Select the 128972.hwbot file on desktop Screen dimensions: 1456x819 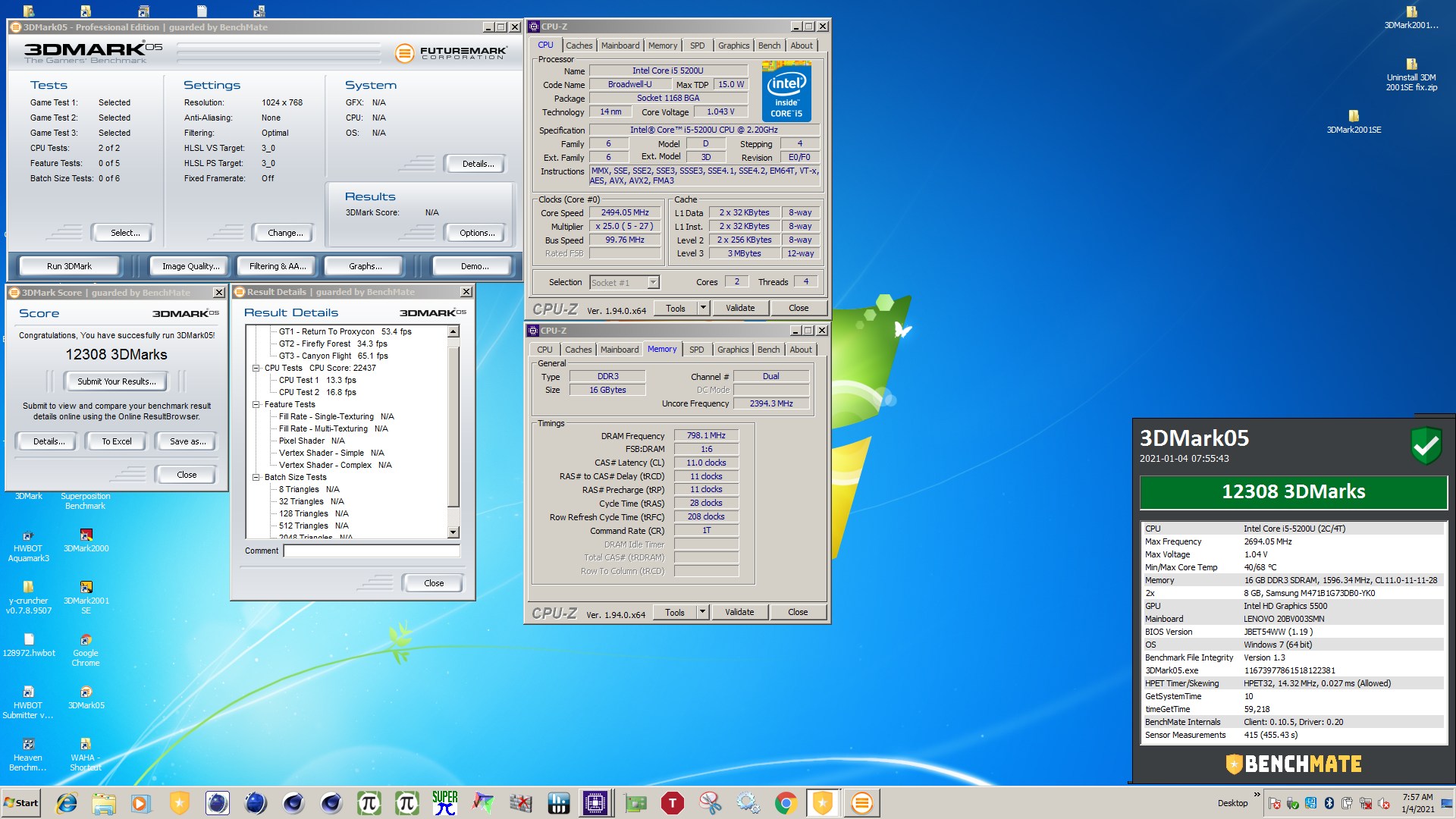[28, 645]
